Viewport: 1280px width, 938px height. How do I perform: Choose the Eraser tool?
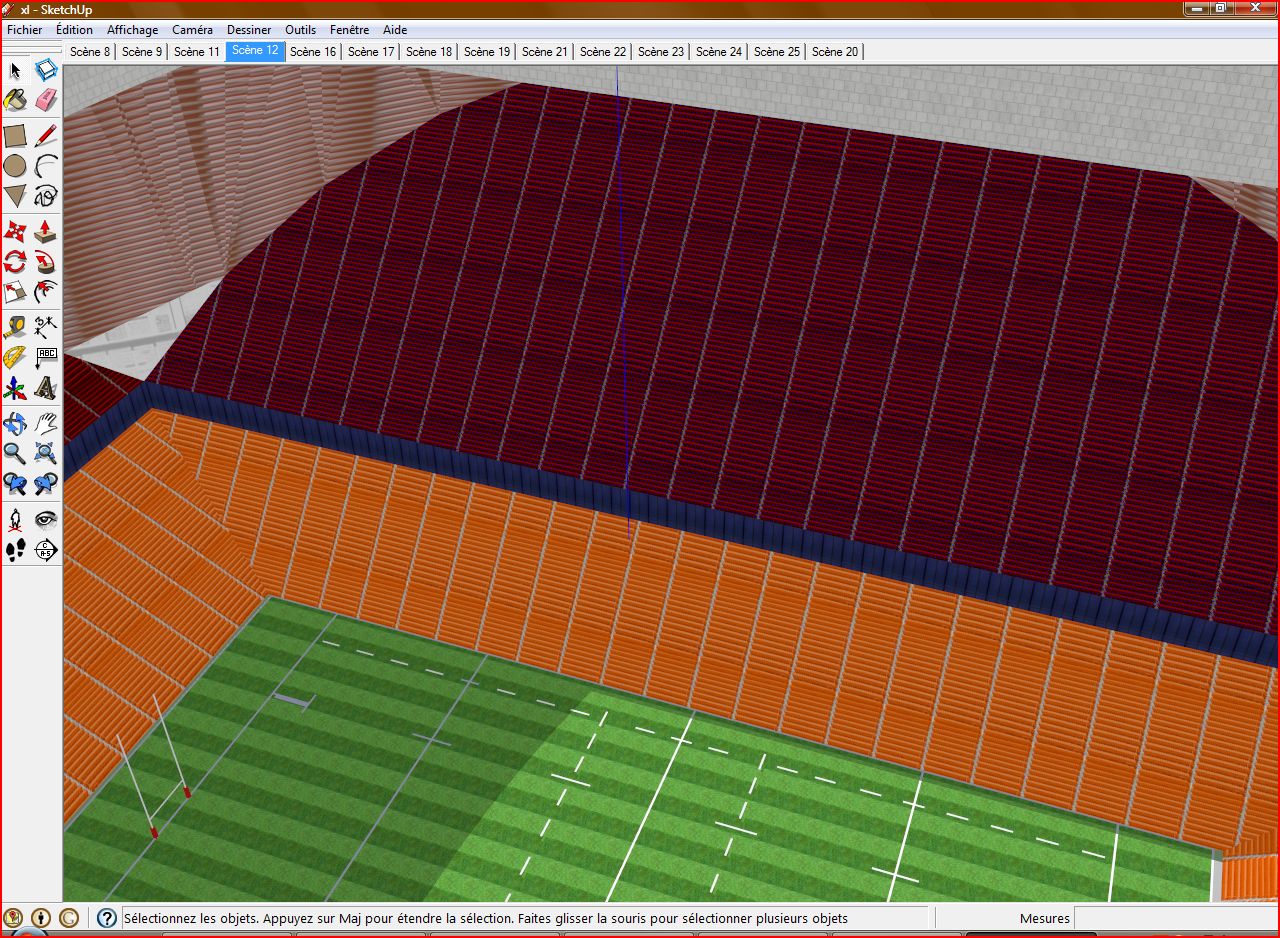click(x=46, y=100)
